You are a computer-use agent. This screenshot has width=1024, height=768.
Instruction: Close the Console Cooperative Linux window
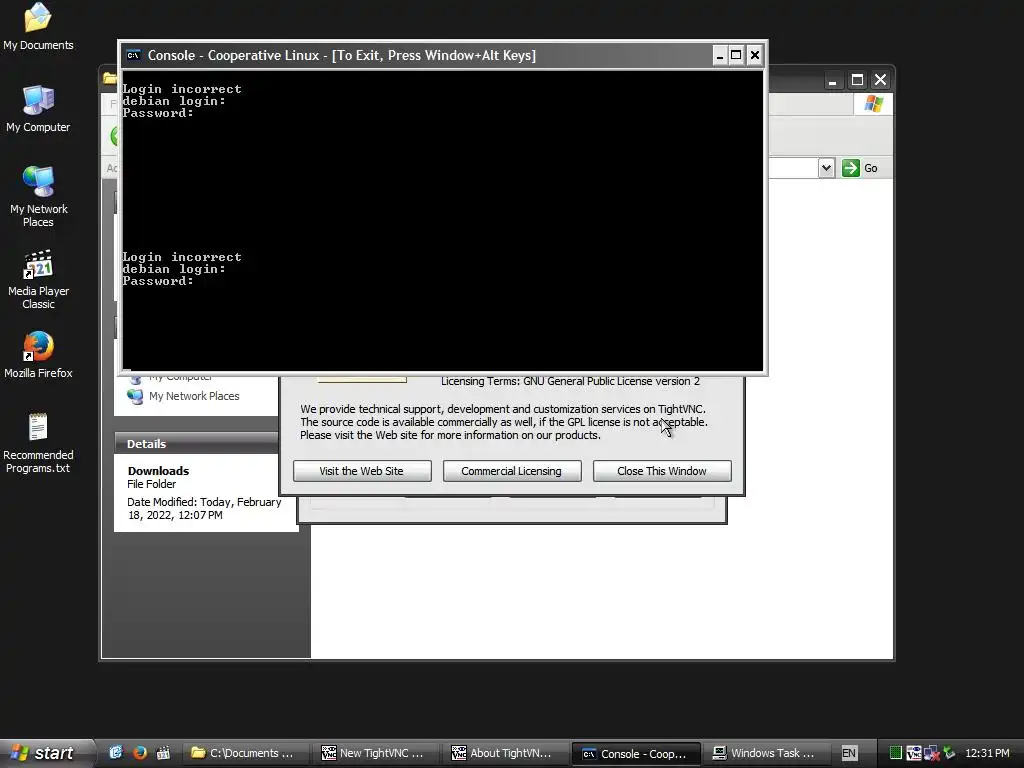754,56
